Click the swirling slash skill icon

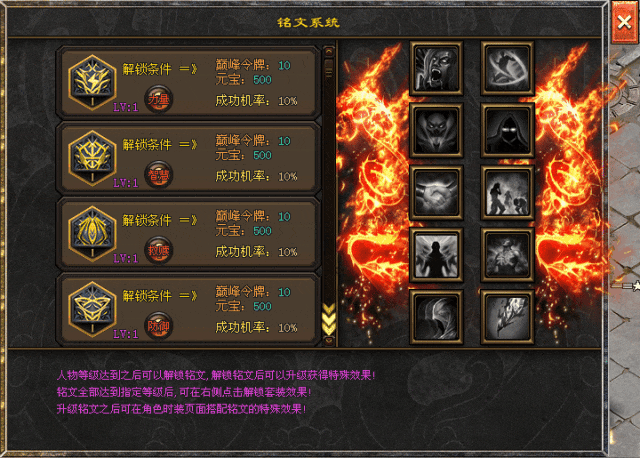(x=507, y=69)
